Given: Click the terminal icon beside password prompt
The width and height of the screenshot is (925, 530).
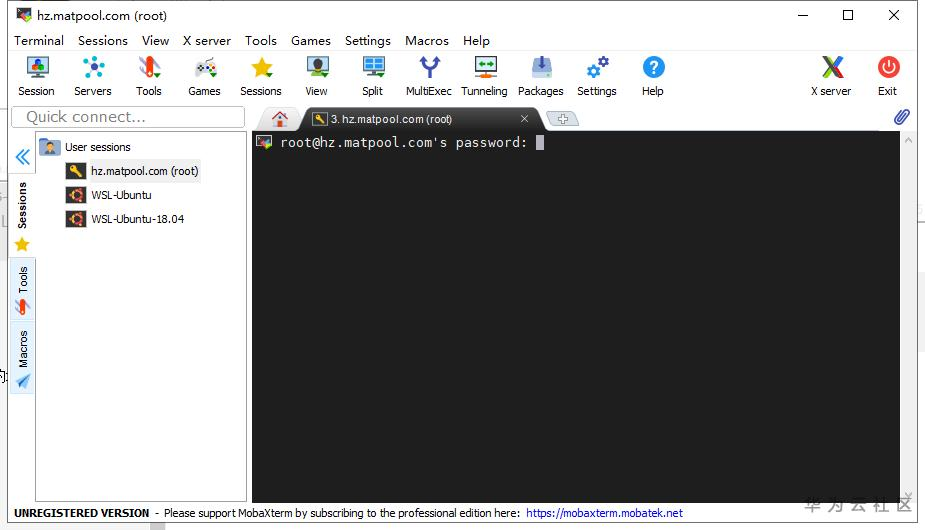Looking at the screenshot, I should [264, 142].
